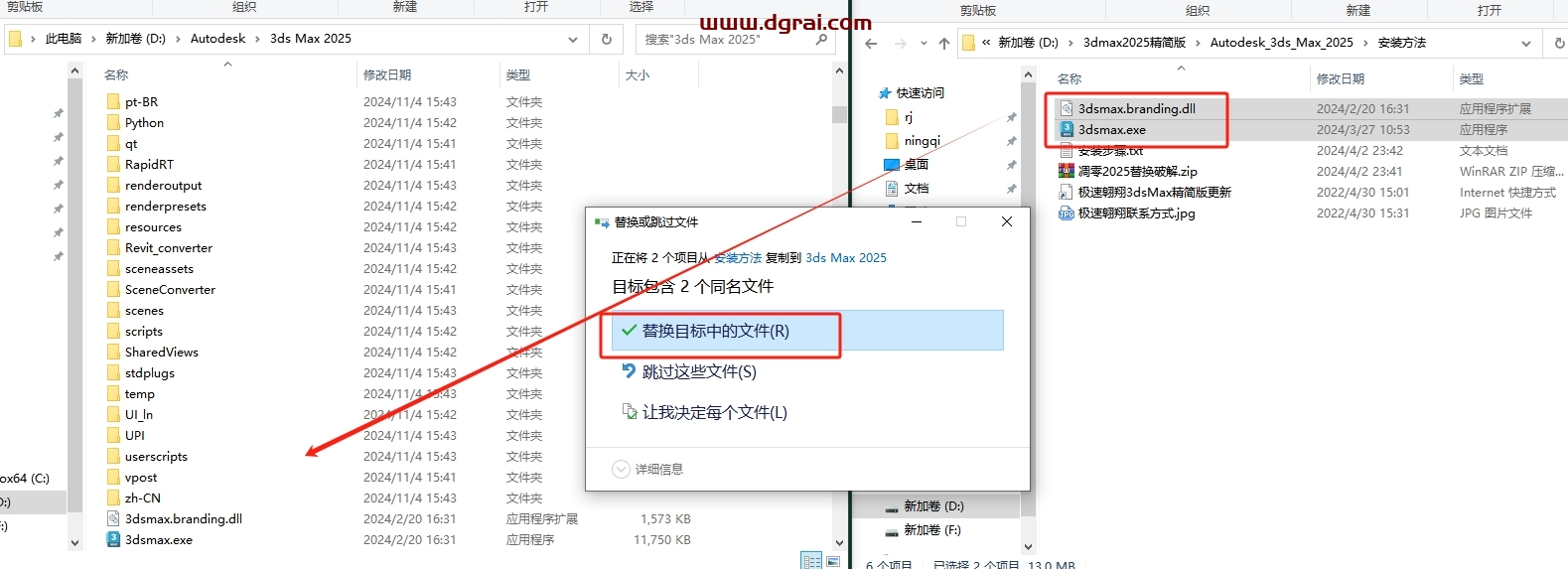Screen dimensions: 1568x569
Task: Open address dropdown in right window
Action: pos(1526,43)
